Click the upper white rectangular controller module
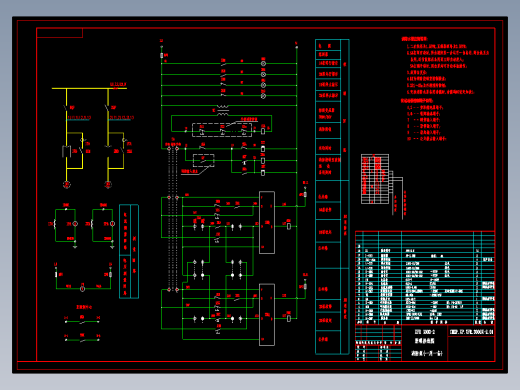The height and width of the screenshot is (390, 520). coord(267,222)
